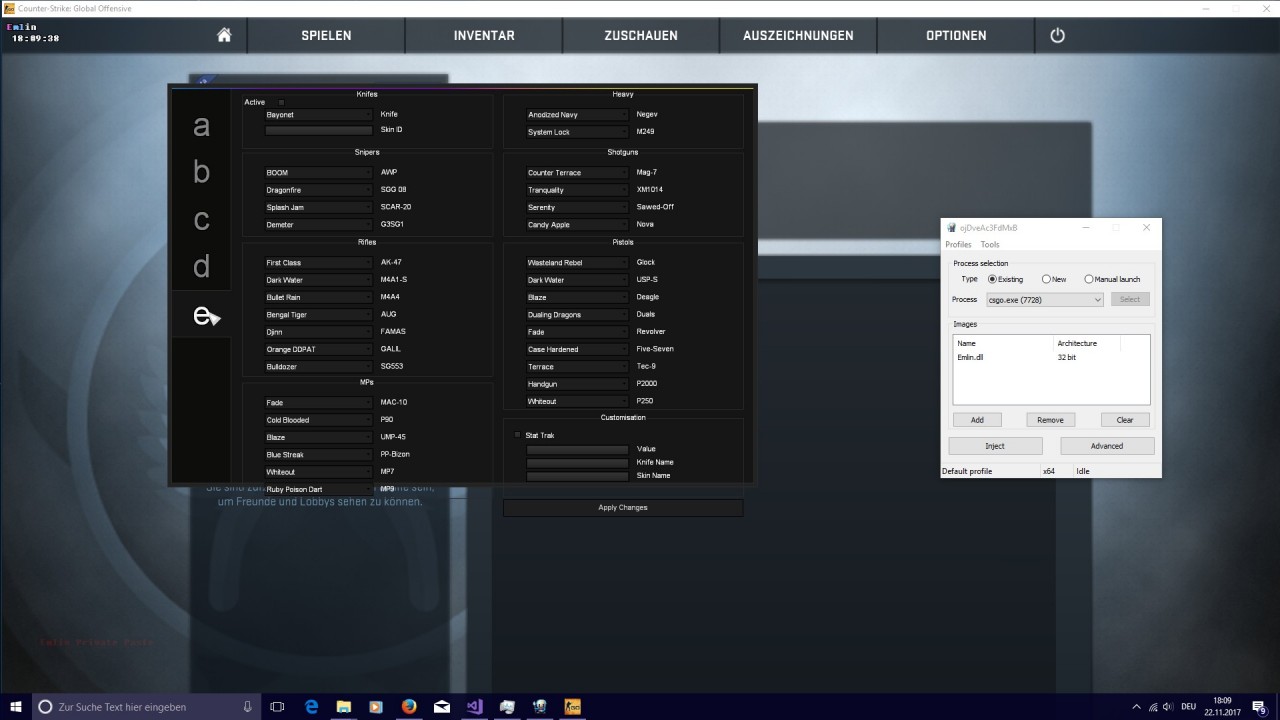Select the Existing process radio button
This screenshot has width=1280, height=720.
click(x=1006, y=279)
